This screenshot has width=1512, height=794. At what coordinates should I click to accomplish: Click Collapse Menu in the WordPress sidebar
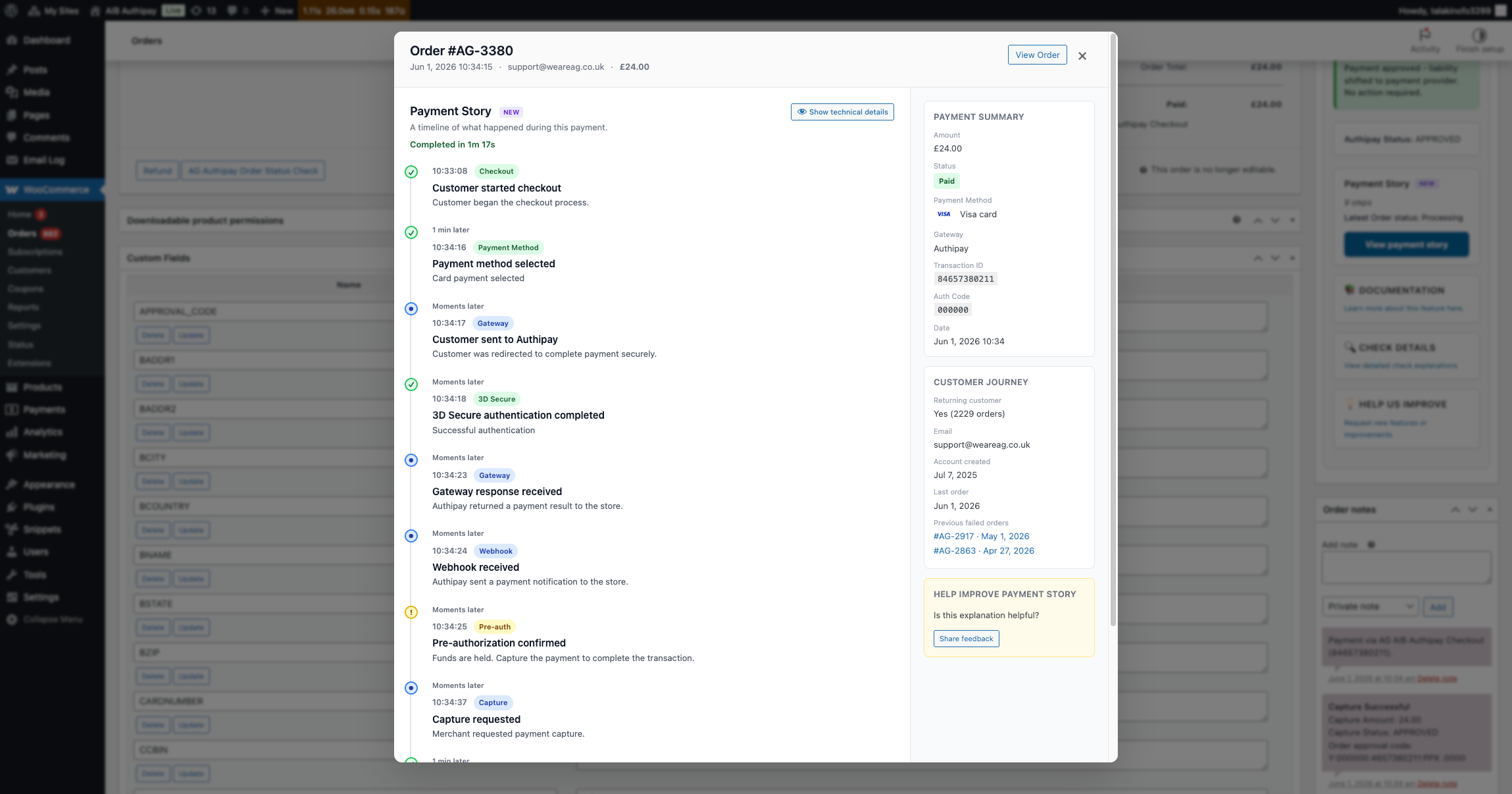(x=52, y=620)
